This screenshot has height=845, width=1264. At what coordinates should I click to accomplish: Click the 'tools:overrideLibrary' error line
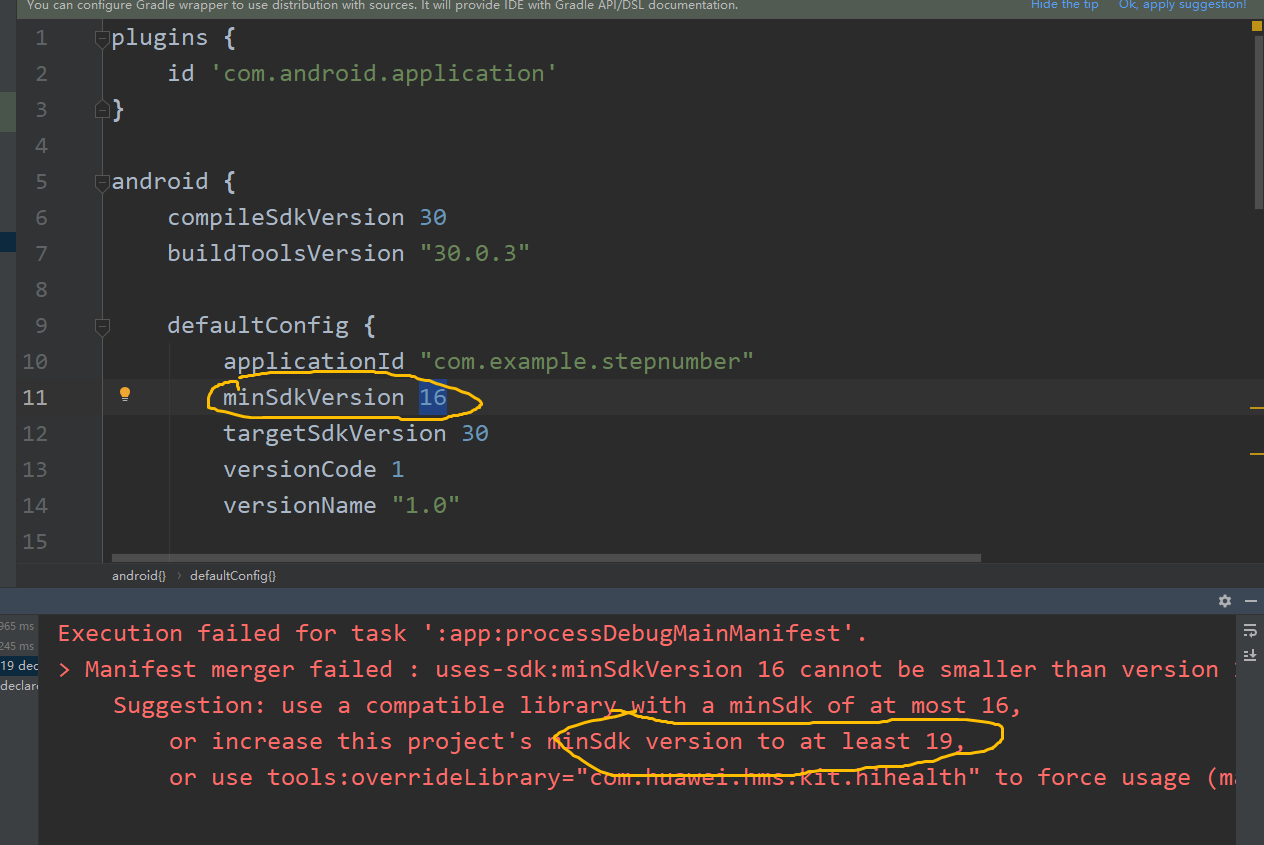(700, 777)
